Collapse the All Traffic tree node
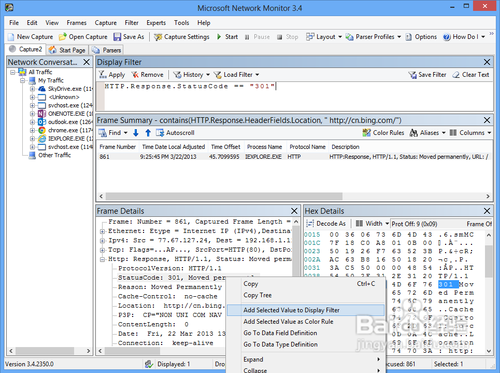Image resolution: width=500 pixels, height=373 pixels. pyautogui.click(x=13, y=72)
